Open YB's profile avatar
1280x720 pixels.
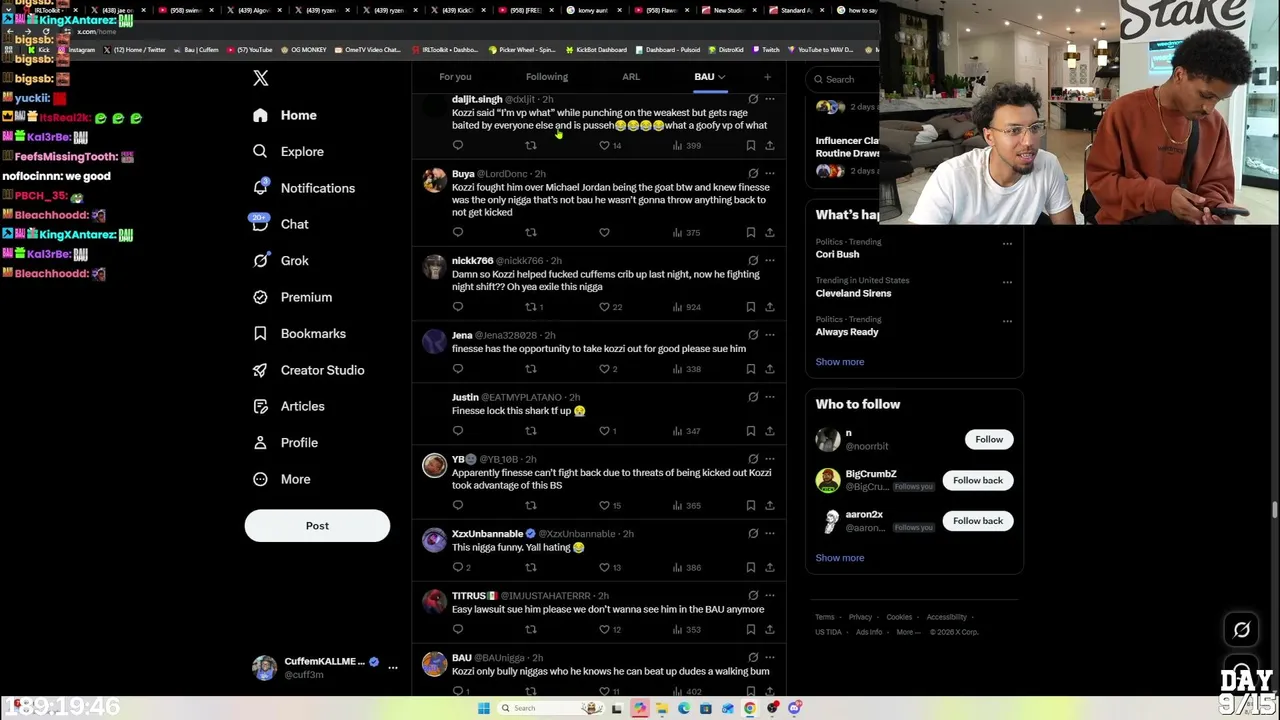pos(434,466)
